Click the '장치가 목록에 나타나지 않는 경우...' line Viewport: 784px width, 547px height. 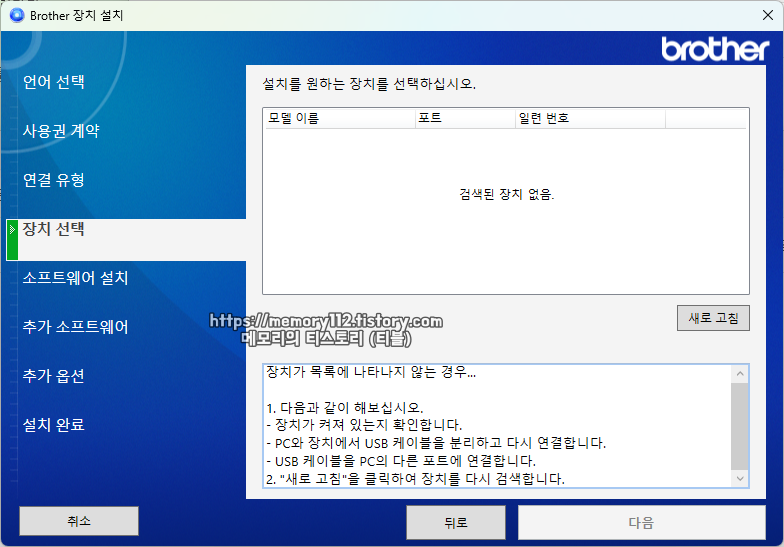(371, 372)
